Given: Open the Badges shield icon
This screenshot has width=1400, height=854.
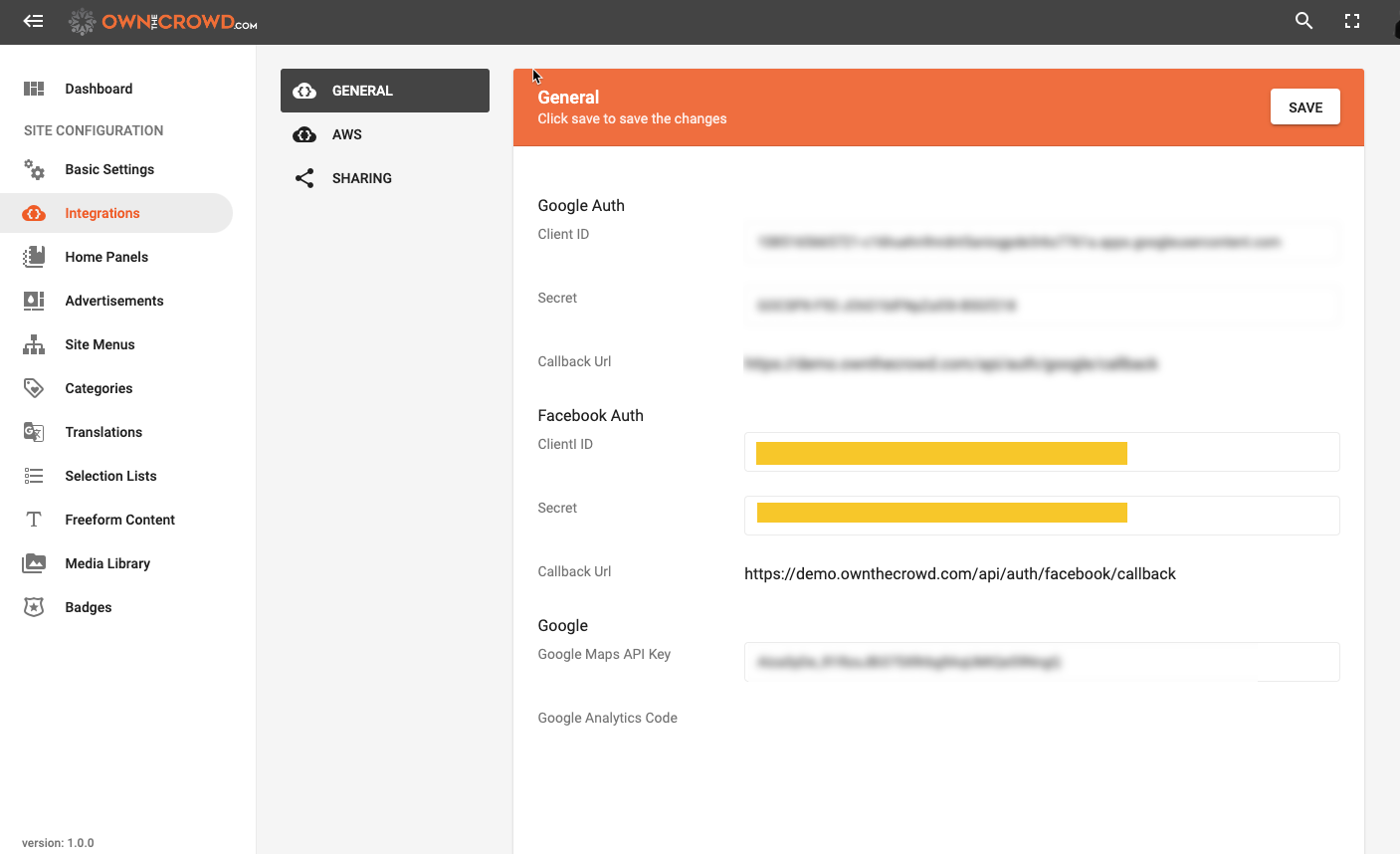Looking at the screenshot, I should (x=34, y=607).
